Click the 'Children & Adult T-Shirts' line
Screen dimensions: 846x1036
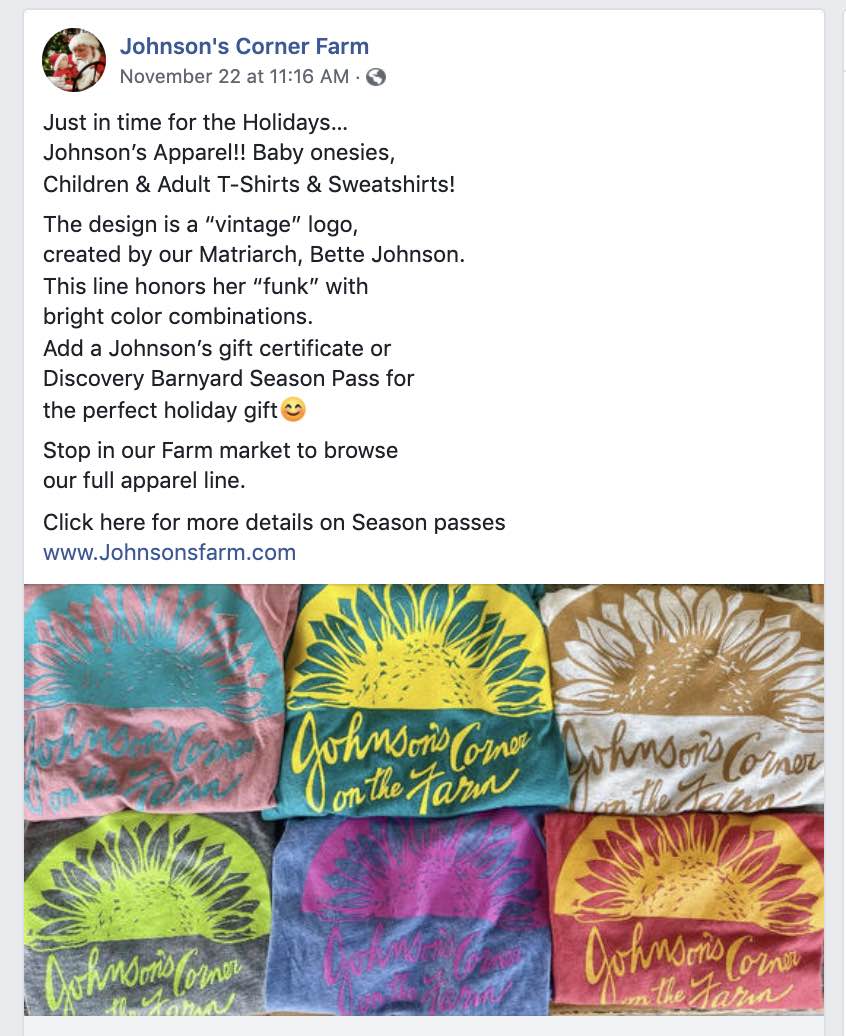249,184
